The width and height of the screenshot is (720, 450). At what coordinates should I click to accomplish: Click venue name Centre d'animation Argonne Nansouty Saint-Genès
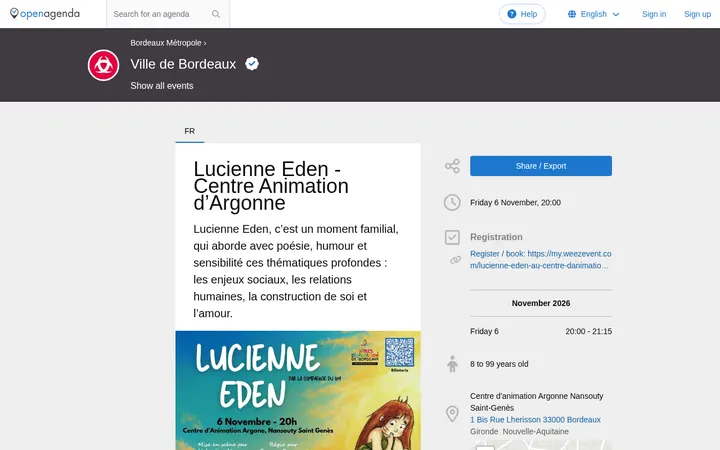click(536, 402)
